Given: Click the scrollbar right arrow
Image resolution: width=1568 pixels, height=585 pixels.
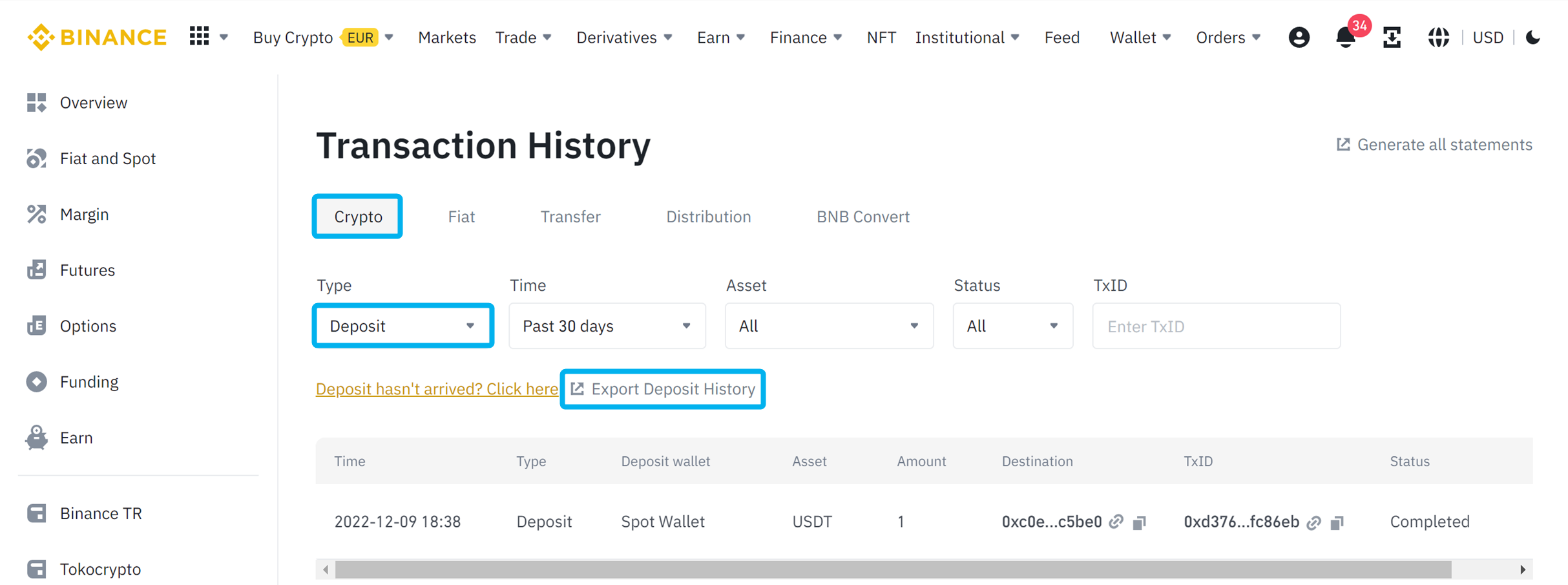Looking at the screenshot, I should point(1523,569).
